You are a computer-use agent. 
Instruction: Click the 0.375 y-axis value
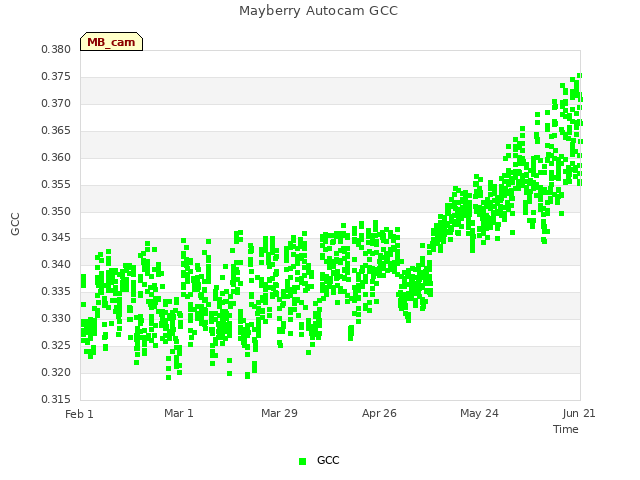(x=56, y=77)
